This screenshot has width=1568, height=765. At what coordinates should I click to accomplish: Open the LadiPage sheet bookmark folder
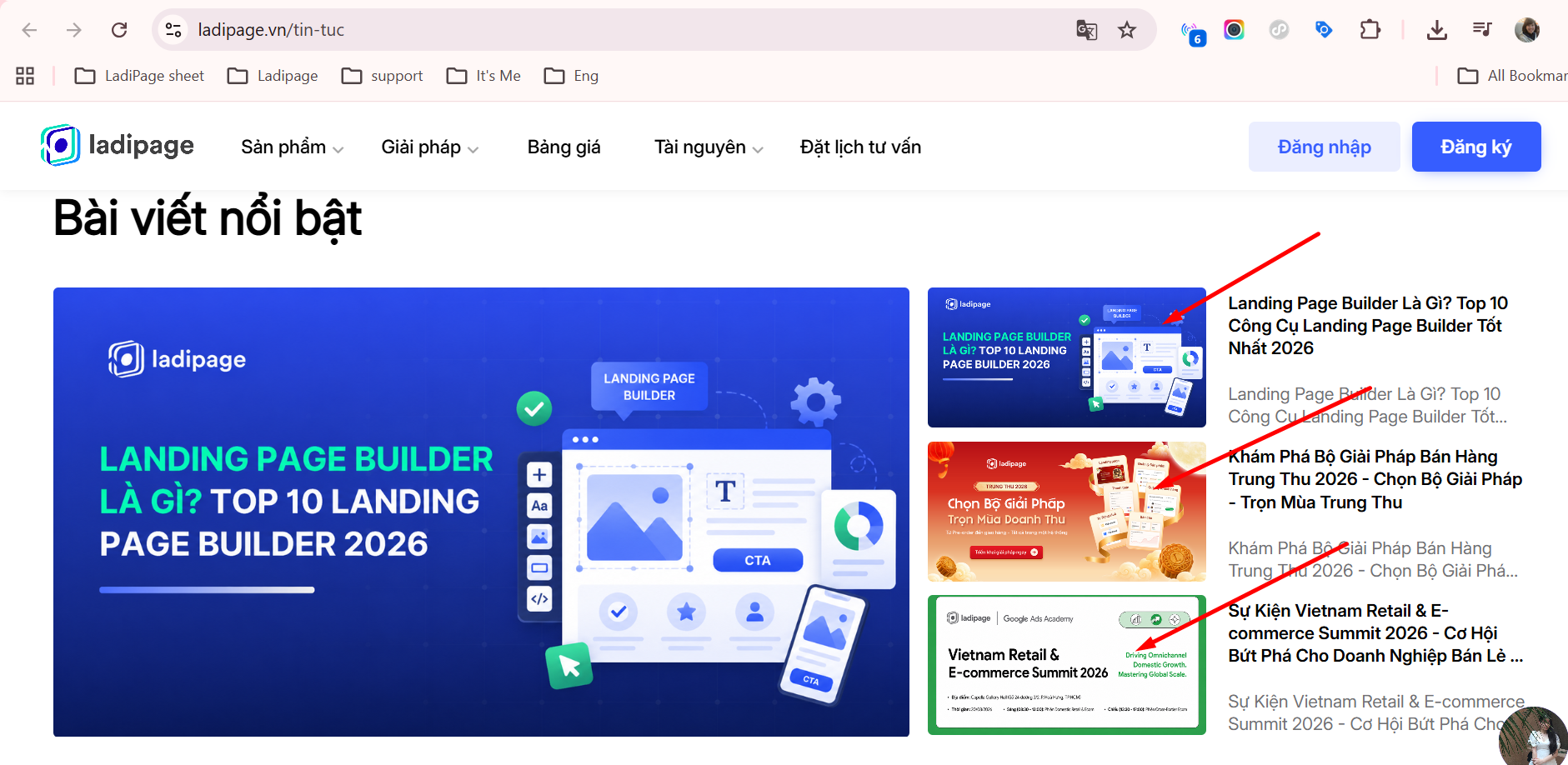(139, 76)
